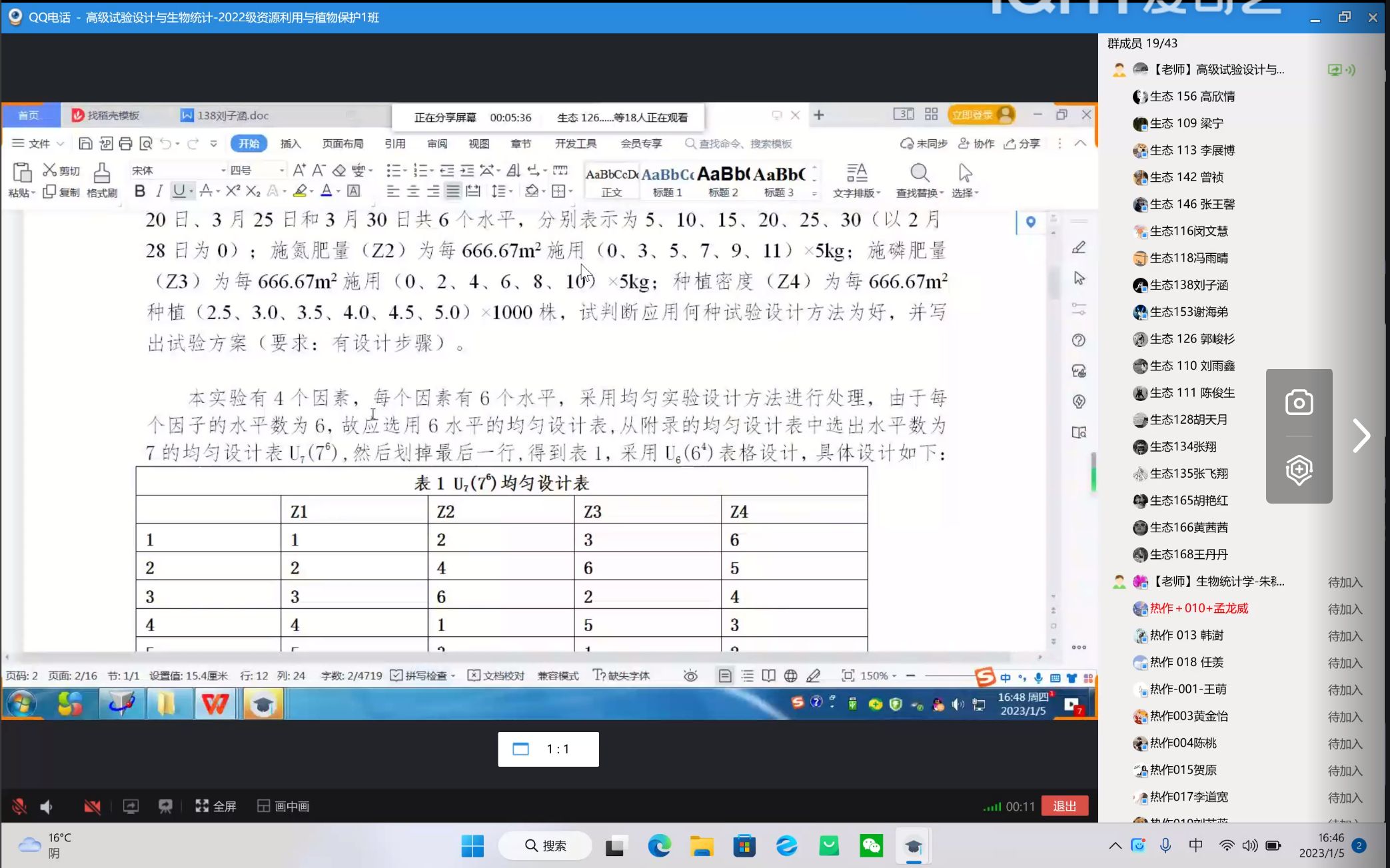Open WeChat from the taskbar

[871, 845]
